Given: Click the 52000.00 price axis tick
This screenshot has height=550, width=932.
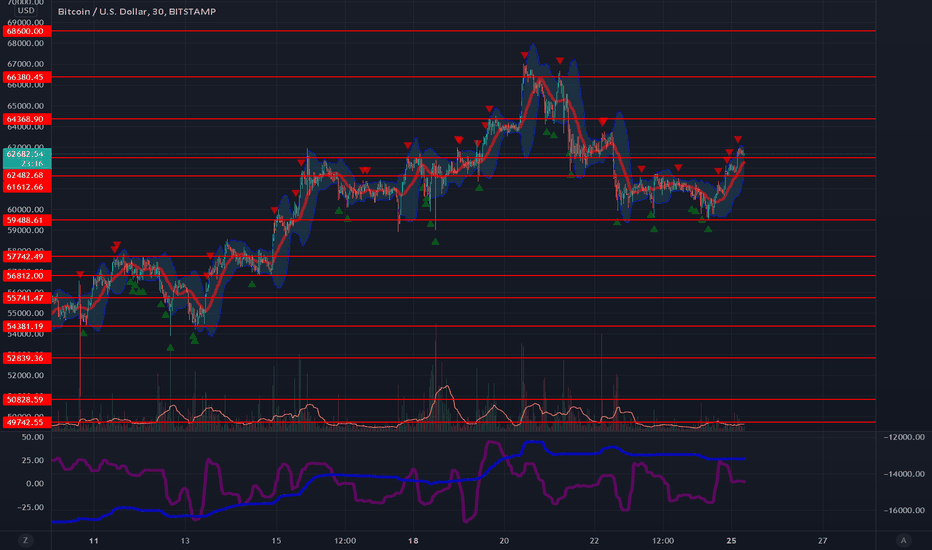Looking at the screenshot, I should (x=26, y=376).
